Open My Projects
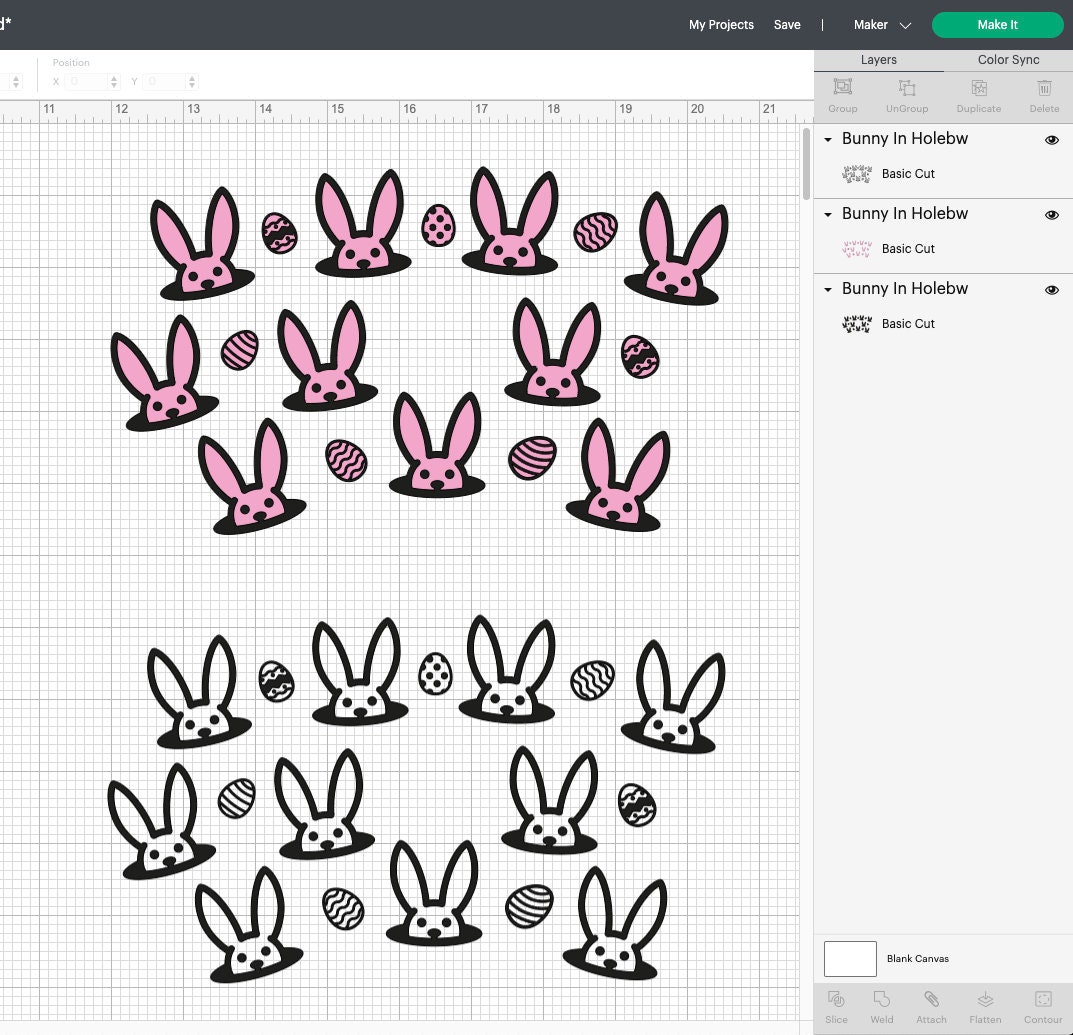Image resolution: width=1073 pixels, height=1035 pixels. click(721, 24)
